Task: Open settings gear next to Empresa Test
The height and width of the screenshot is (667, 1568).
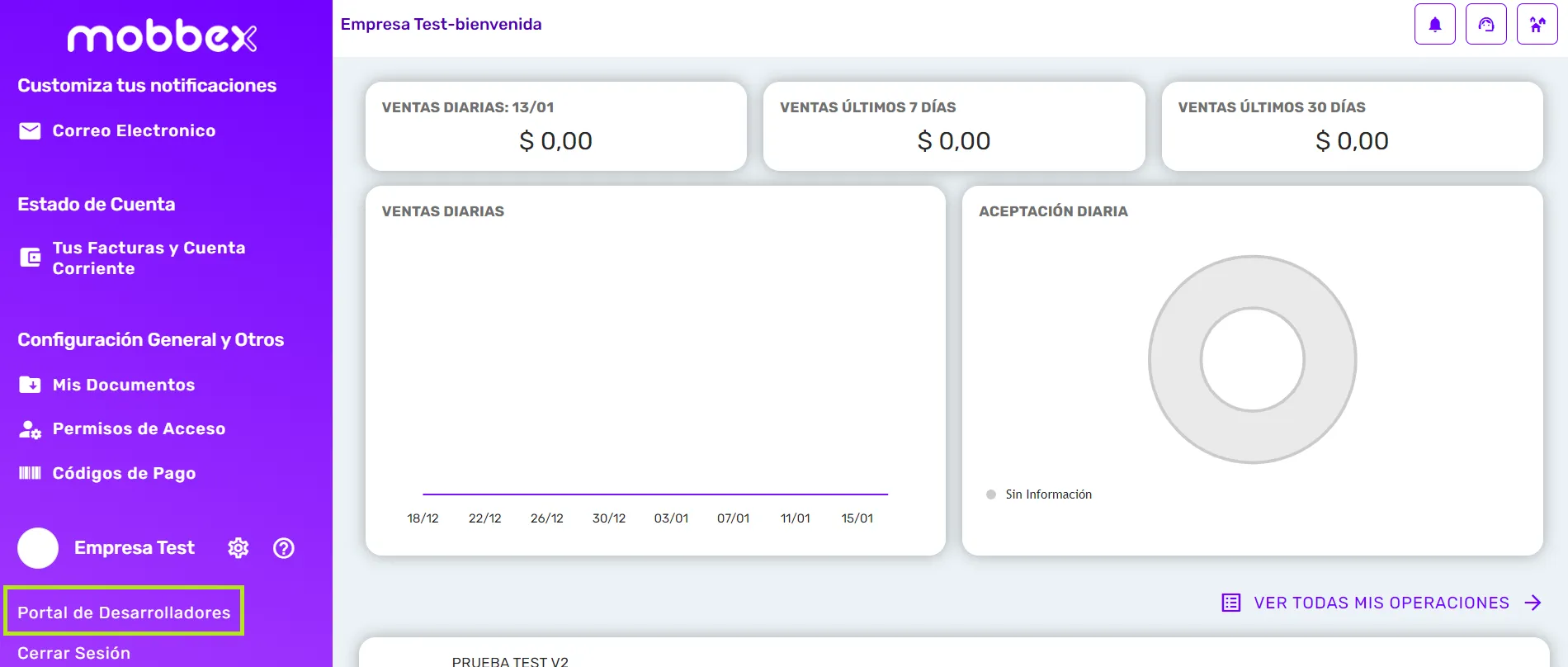Action: 239,548
